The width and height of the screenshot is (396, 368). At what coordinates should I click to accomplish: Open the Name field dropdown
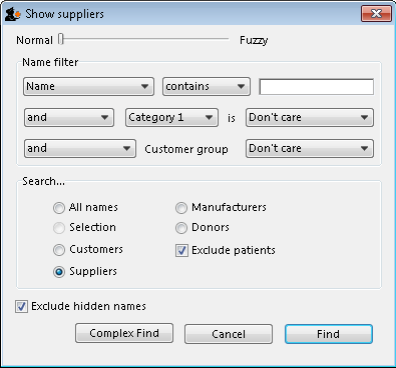(89, 87)
